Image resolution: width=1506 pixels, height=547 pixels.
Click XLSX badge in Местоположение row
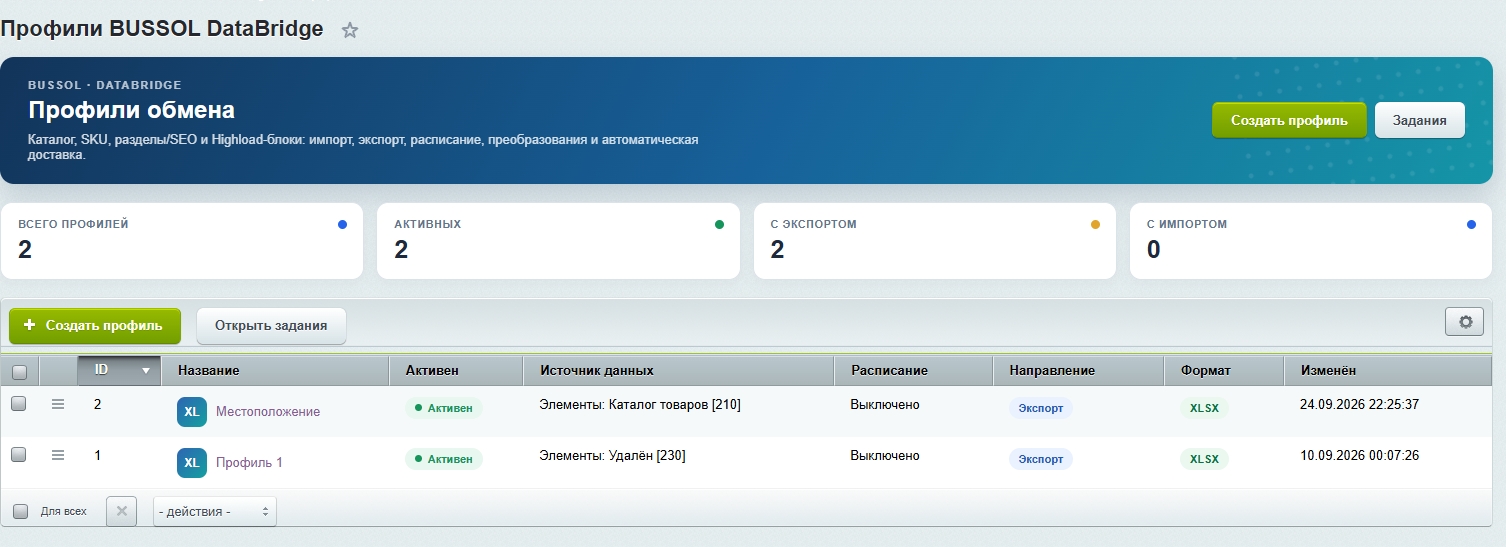click(x=1204, y=408)
